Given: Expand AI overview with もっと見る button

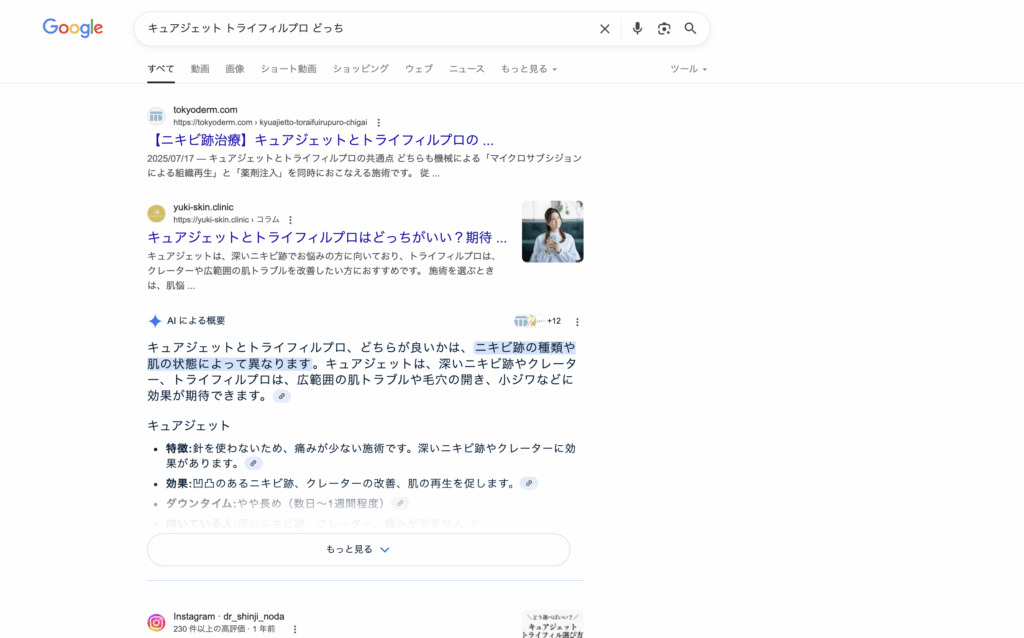Looking at the screenshot, I should click(359, 550).
